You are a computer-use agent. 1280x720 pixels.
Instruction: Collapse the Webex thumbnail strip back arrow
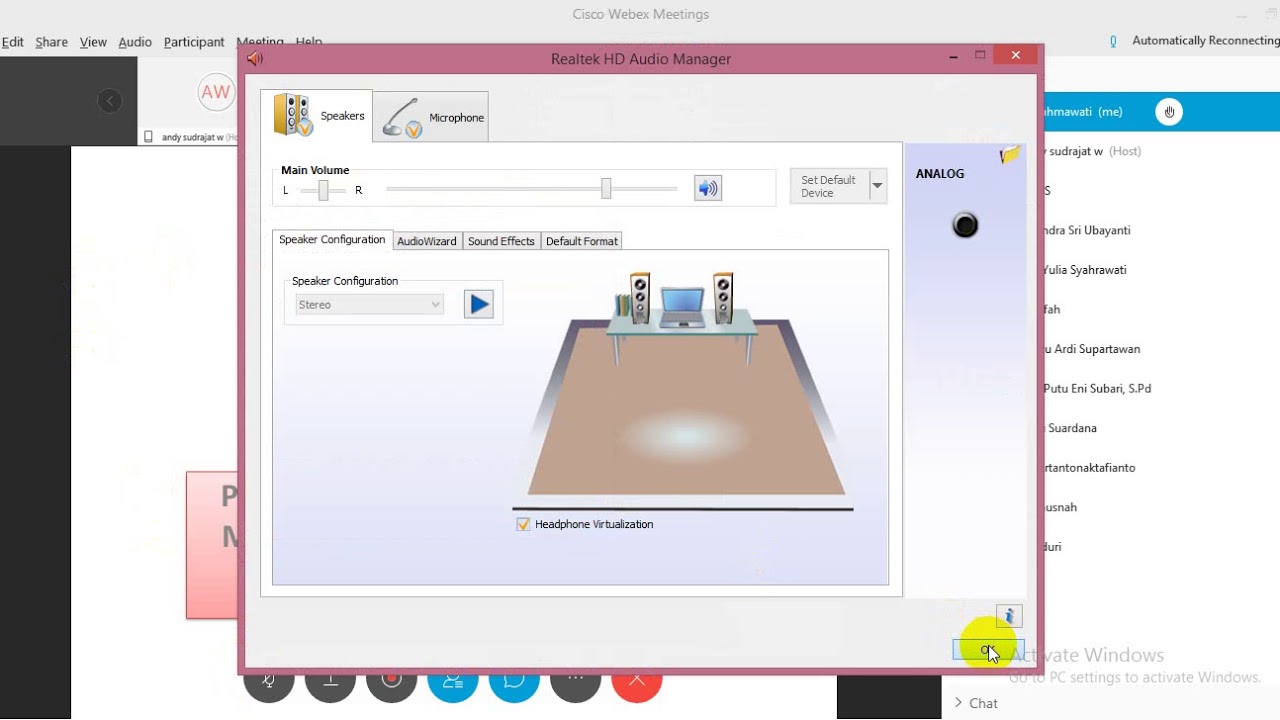[x=110, y=100]
